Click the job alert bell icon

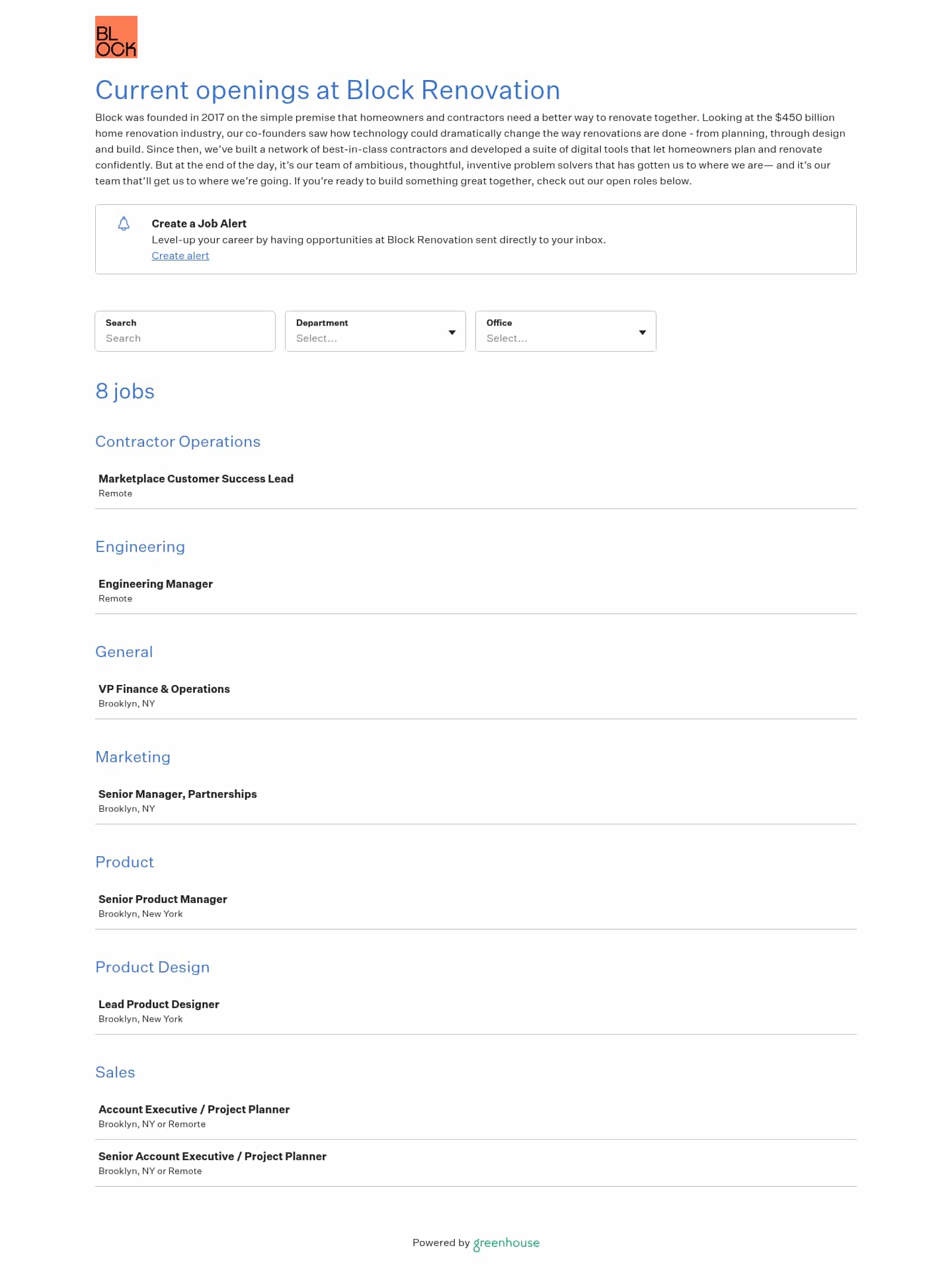(124, 223)
